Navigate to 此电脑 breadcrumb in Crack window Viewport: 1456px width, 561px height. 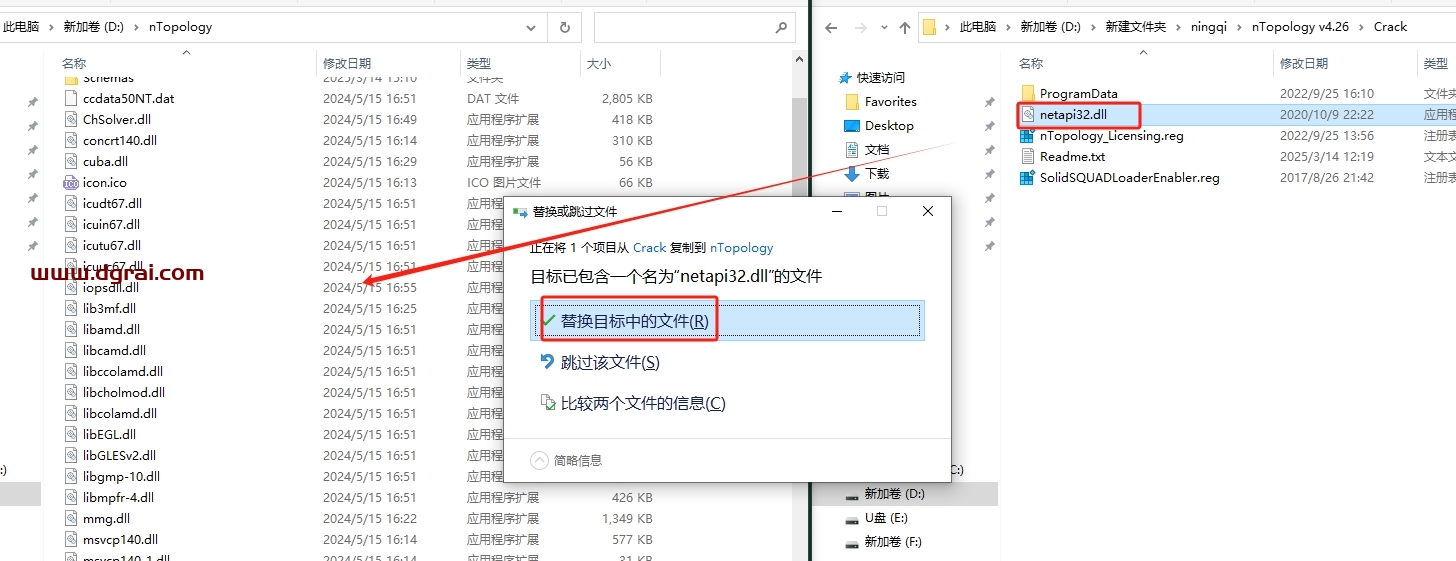977,27
